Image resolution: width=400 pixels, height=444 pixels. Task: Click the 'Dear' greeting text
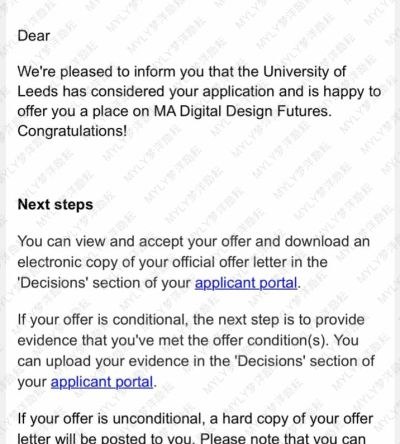(34, 36)
